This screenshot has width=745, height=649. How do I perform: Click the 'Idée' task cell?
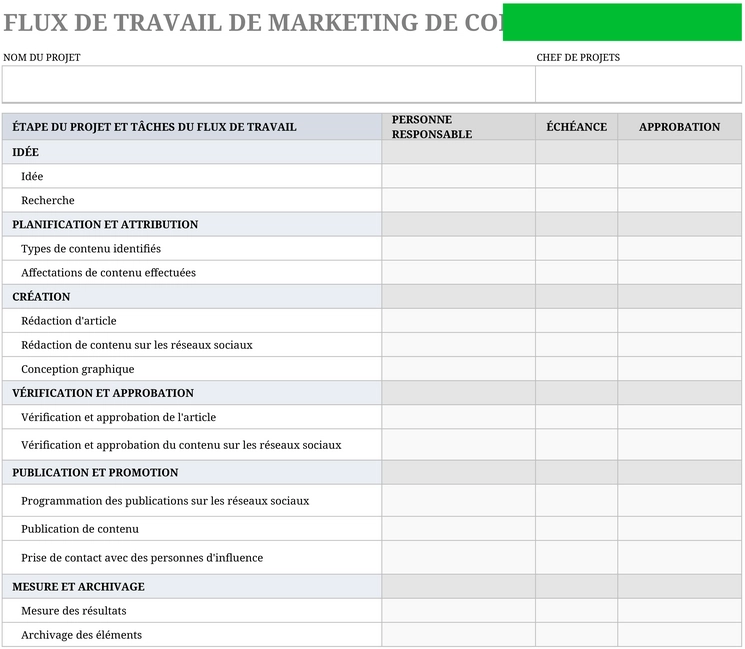(192, 176)
